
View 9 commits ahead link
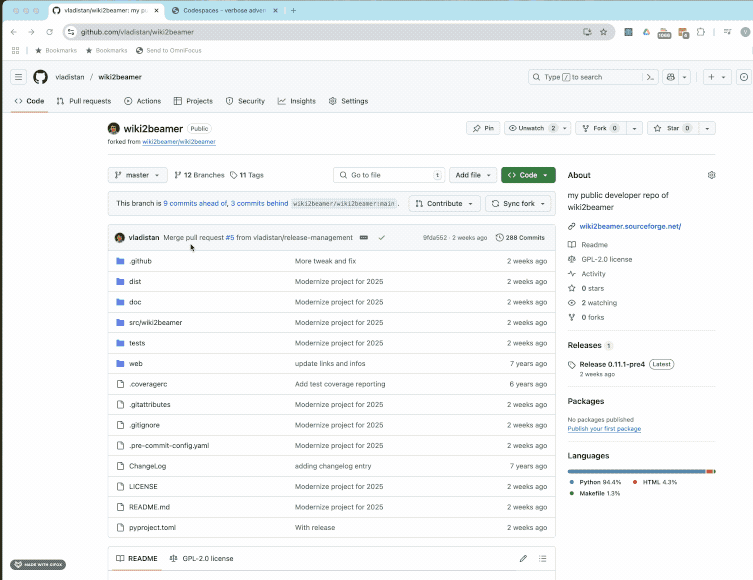point(195,204)
